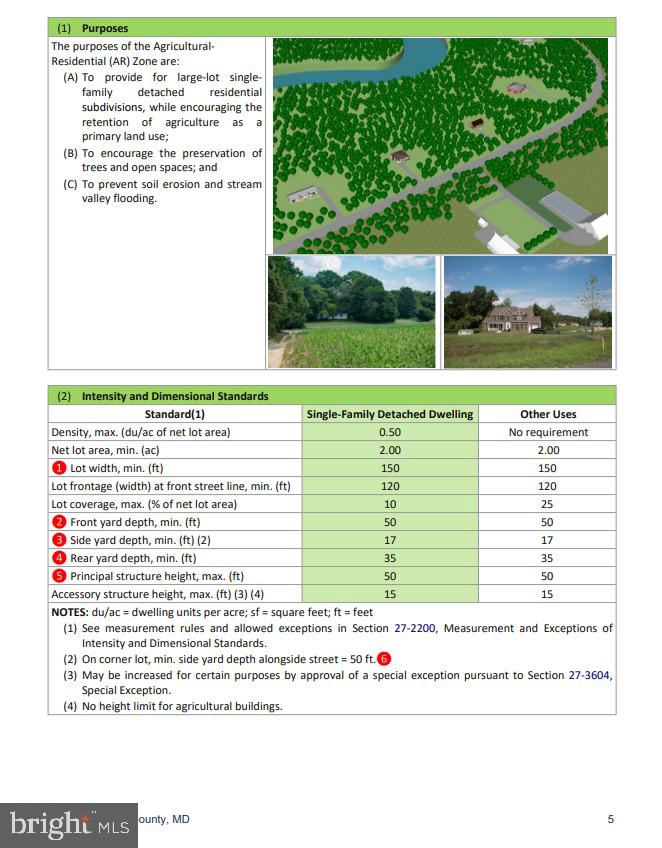Click red marker 1 beside Lot width
The width and height of the screenshot is (662, 848).
(59, 468)
